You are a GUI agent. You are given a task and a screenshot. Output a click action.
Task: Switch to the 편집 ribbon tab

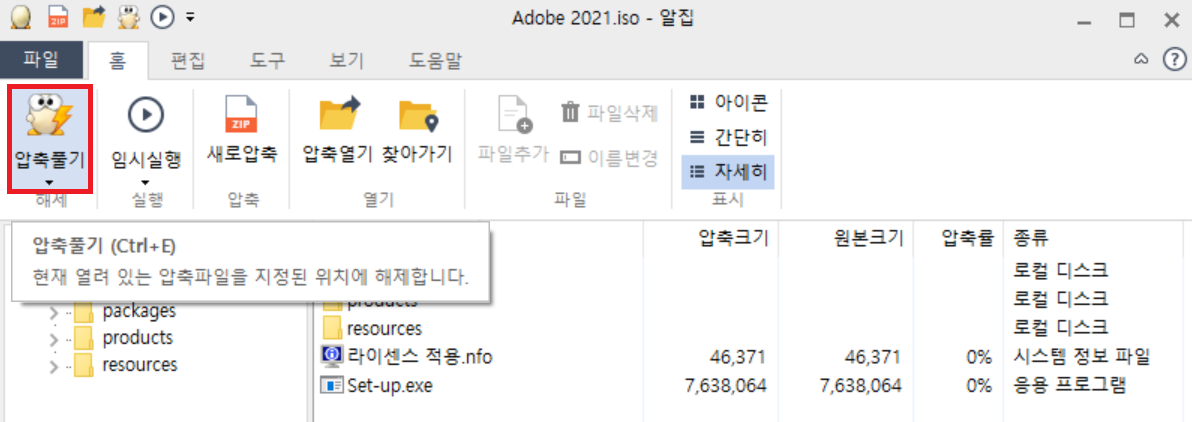(188, 59)
